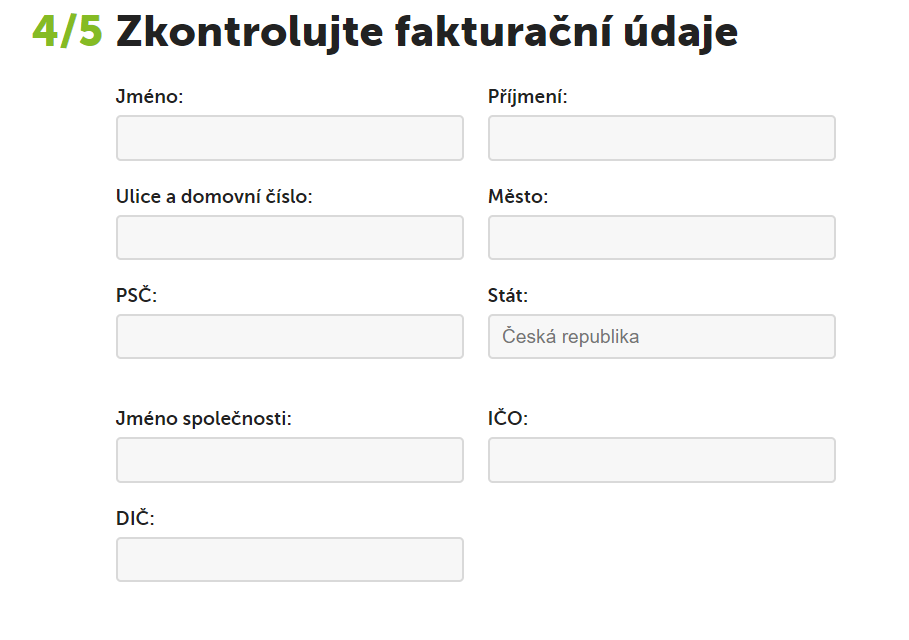The height and width of the screenshot is (640, 909).
Task: Click into the Město input field
Action: pos(661,237)
